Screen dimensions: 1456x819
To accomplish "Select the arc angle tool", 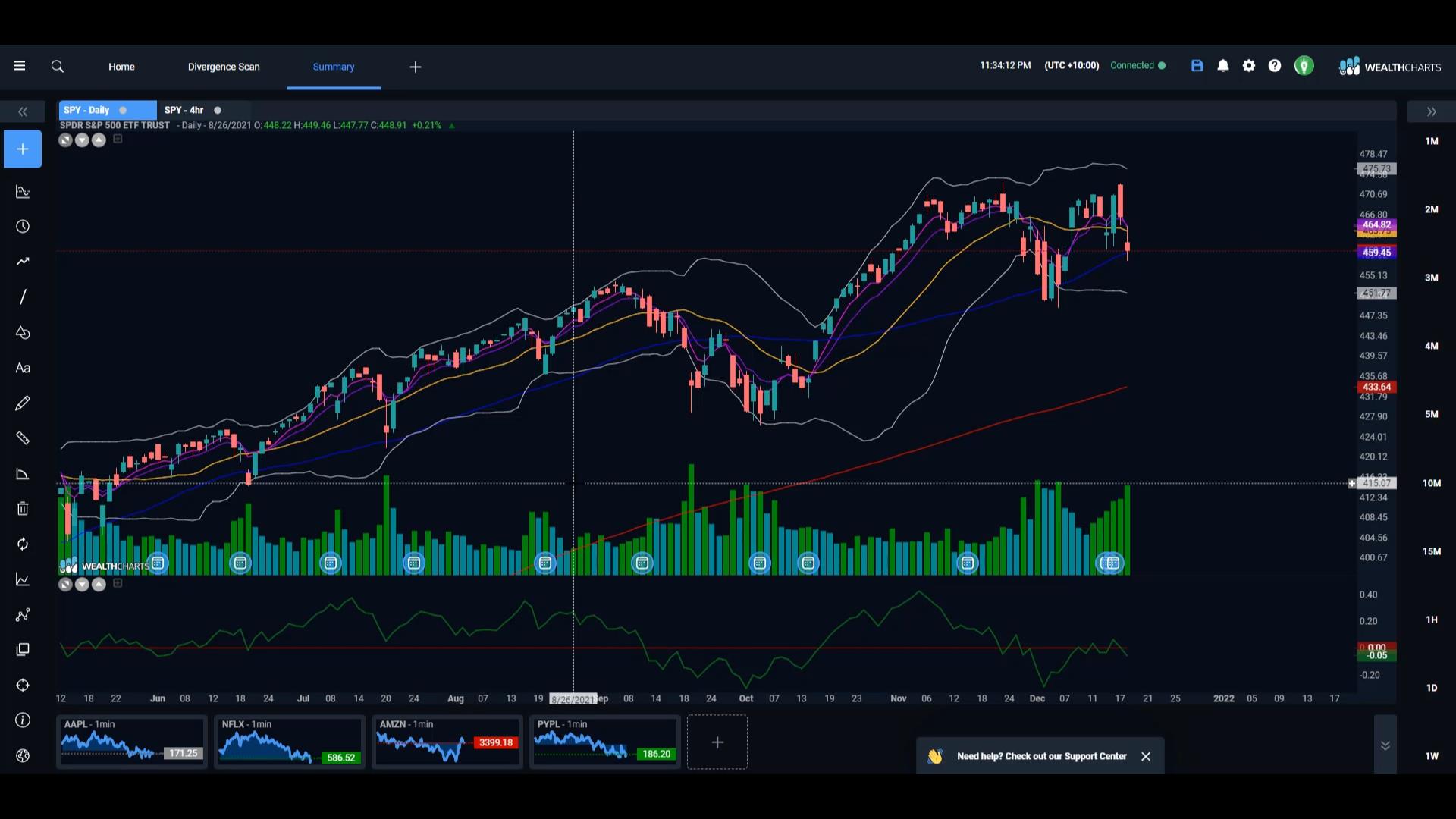I will (x=23, y=474).
